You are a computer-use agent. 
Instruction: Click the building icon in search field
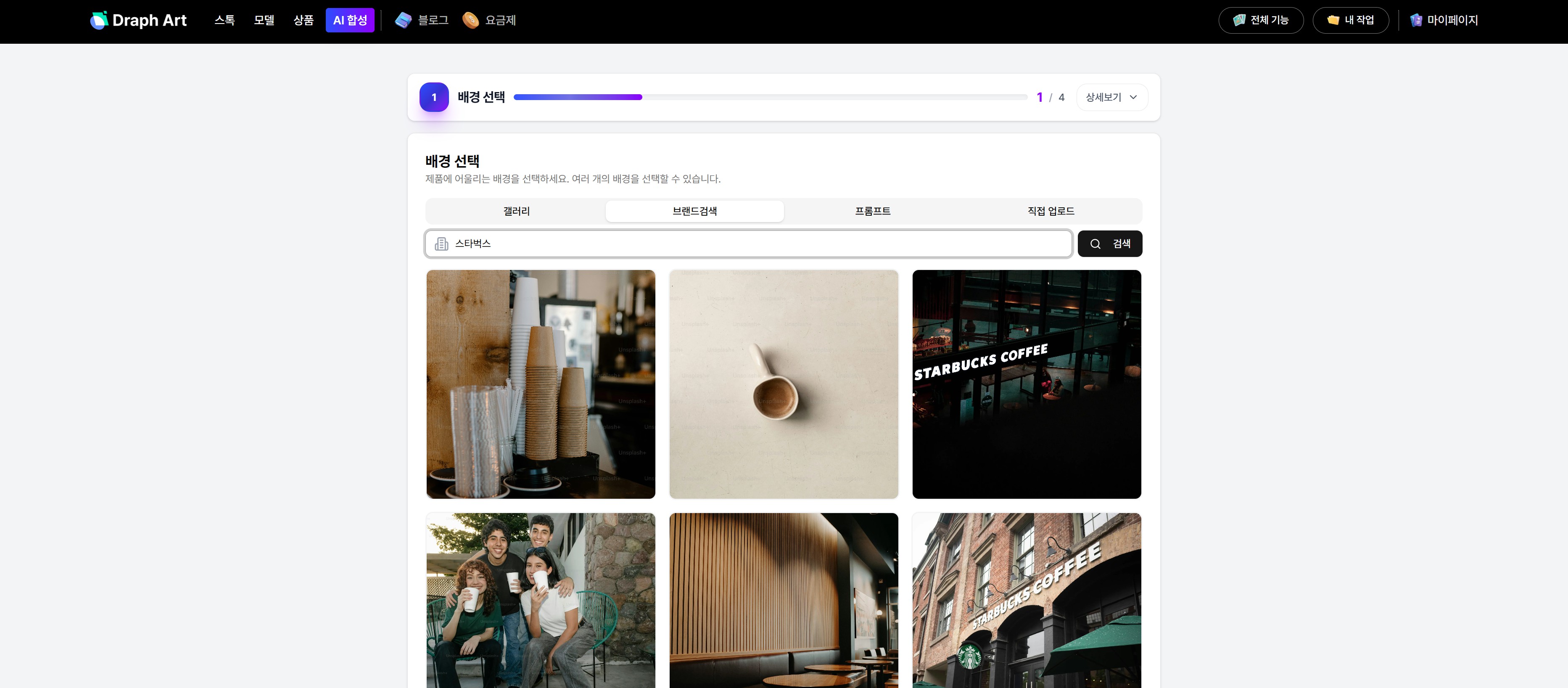tap(441, 244)
